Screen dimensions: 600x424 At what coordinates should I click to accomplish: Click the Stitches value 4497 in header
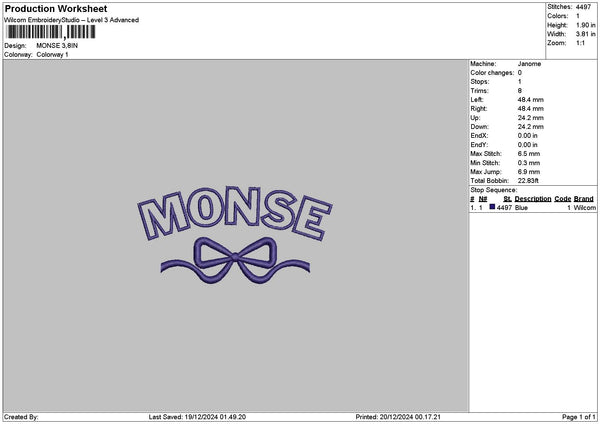[584, 7]
